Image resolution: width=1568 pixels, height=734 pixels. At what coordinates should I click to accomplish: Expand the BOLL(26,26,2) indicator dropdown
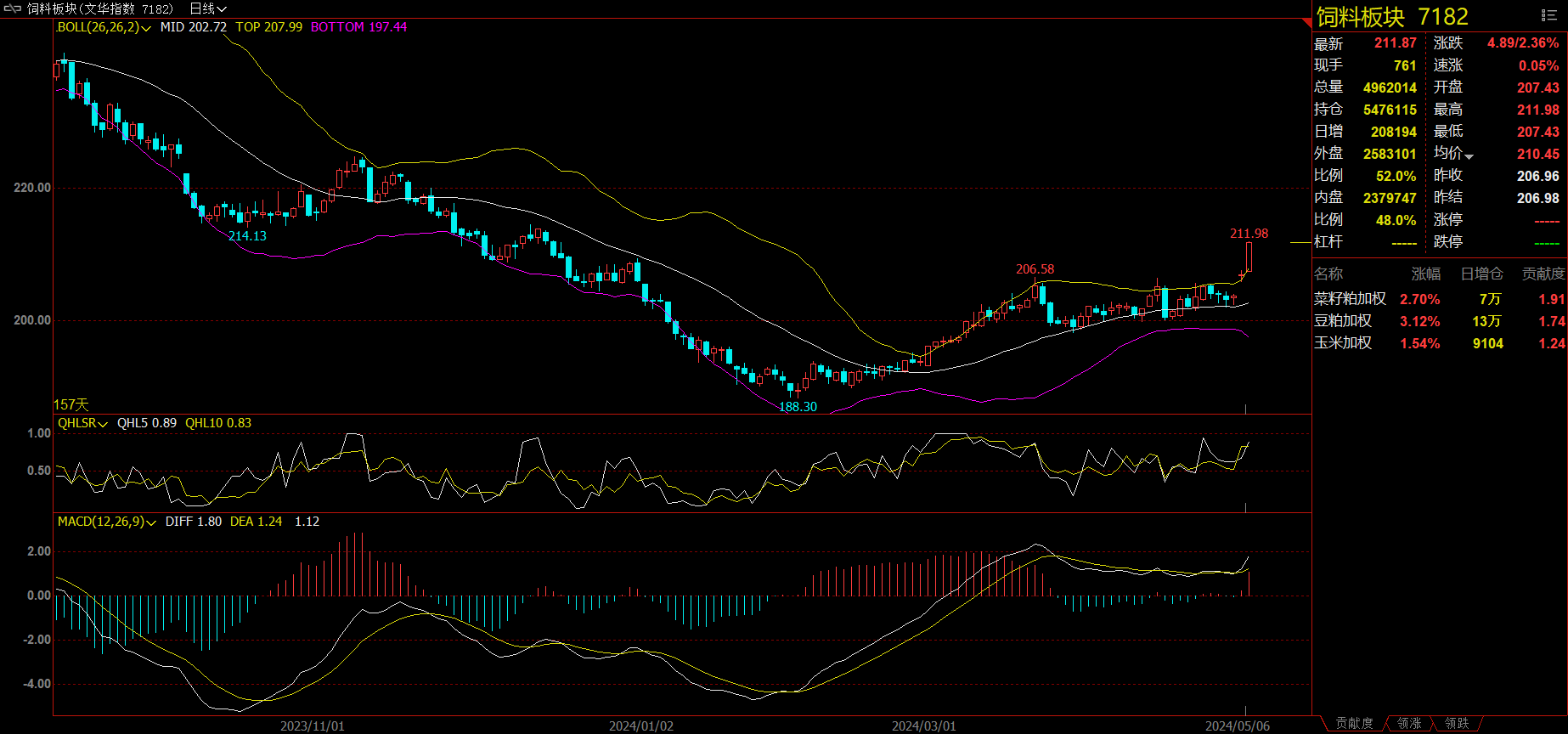coord(104,27)
